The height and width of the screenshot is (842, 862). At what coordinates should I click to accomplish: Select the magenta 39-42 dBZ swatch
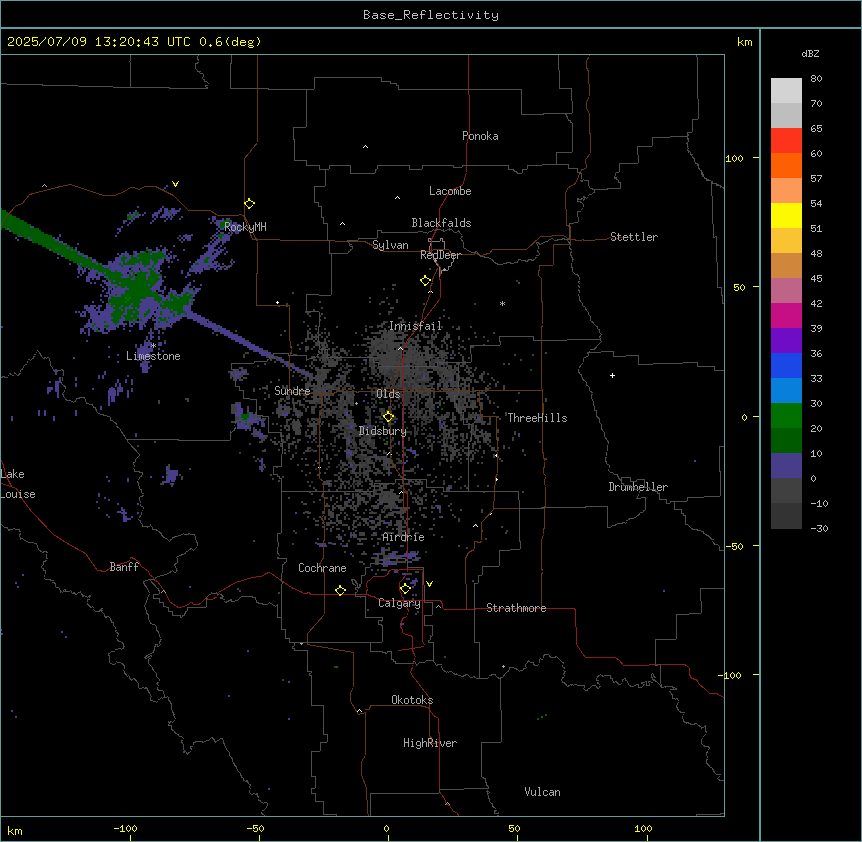pyautogui.click(x=786, y=315)
